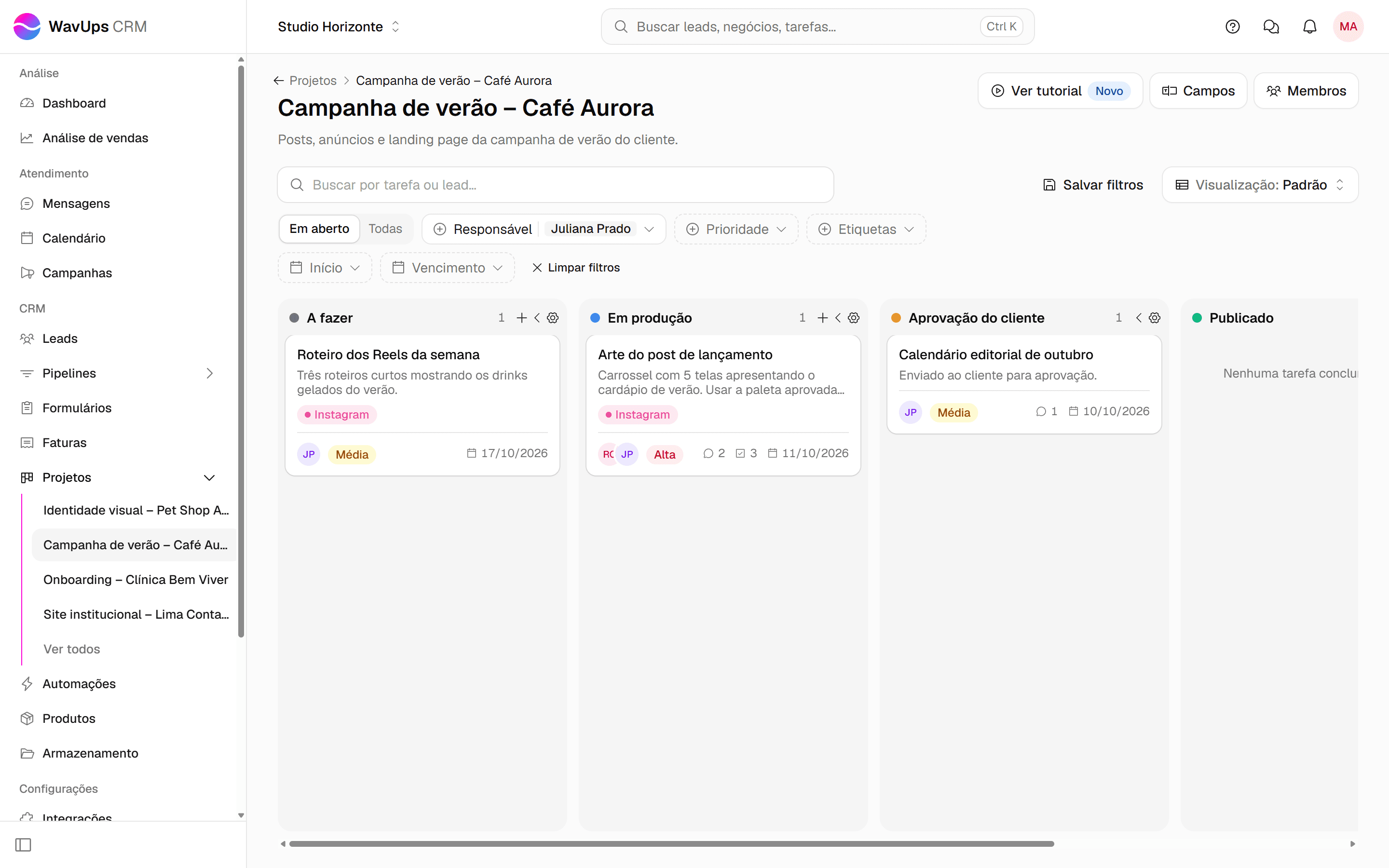Click the Membros button
The height and width of the screenshot is (868, 1389).
pyautogui.click(x=1306, y=91)
